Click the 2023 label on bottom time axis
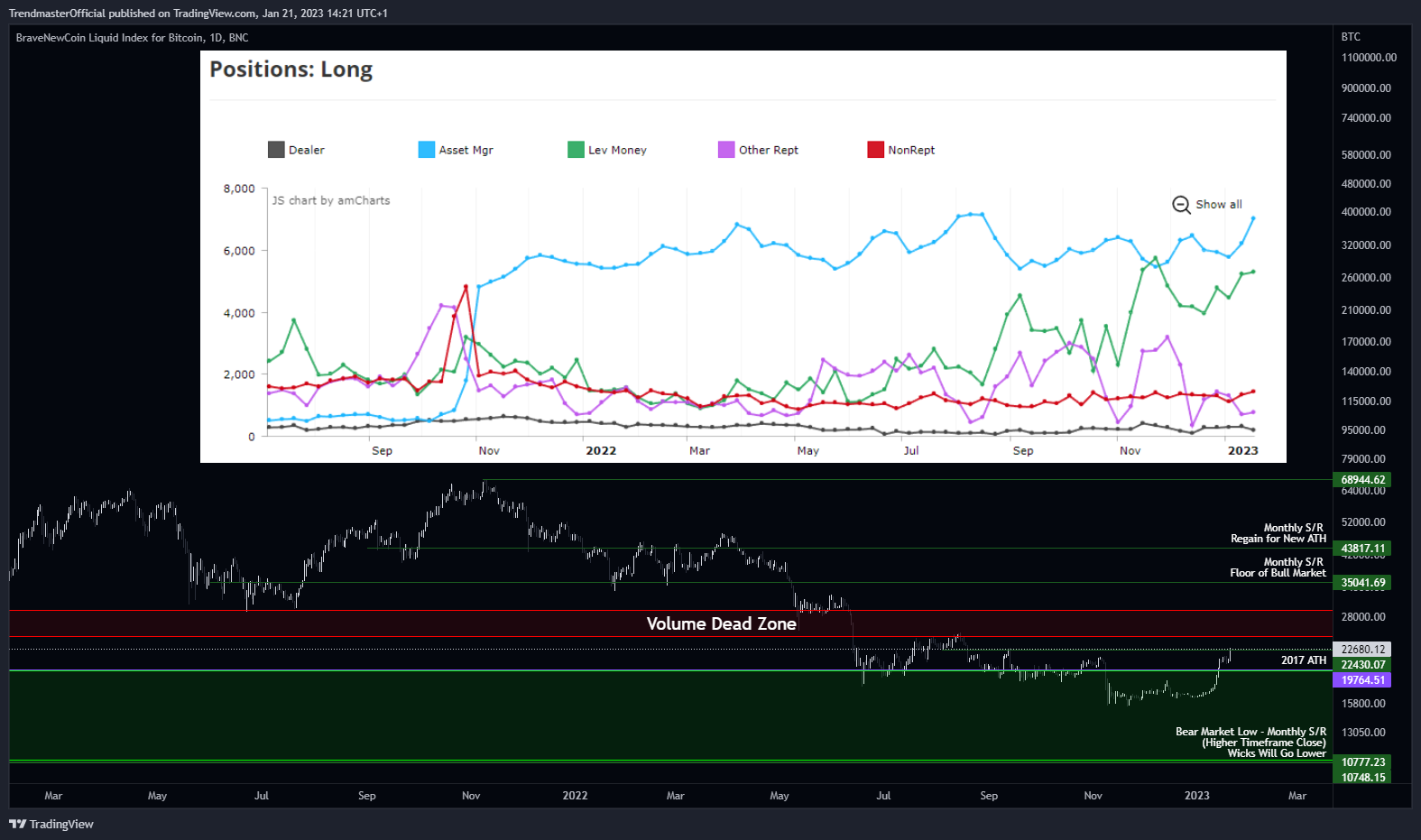Image resolution: width=1421 pixels, height=840 pixels. point(1196,796)
